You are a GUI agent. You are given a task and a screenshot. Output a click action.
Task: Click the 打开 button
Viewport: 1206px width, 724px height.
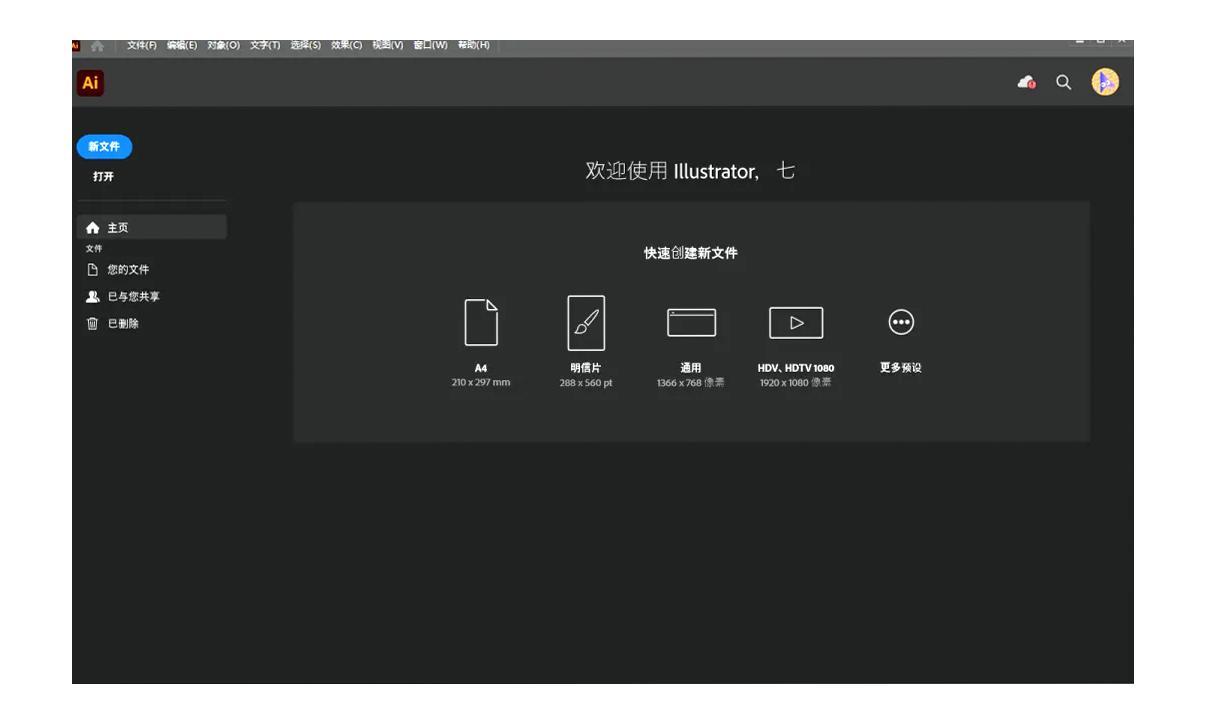pos(103,177)
